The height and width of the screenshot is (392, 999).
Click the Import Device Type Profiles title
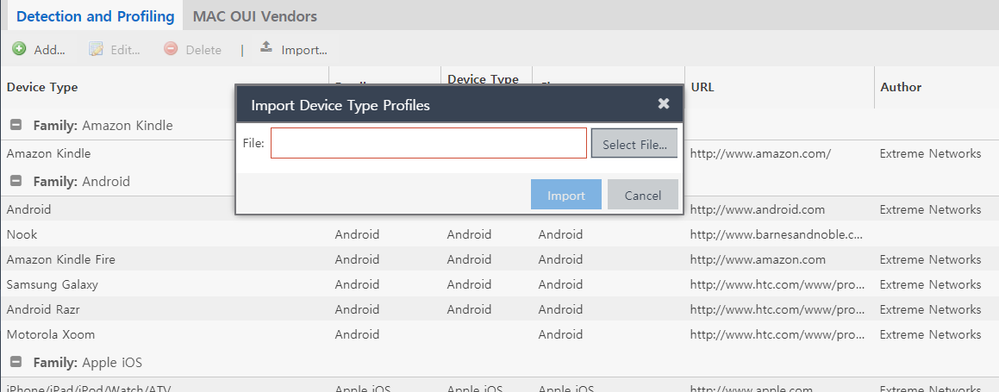[x=340, y=105]
